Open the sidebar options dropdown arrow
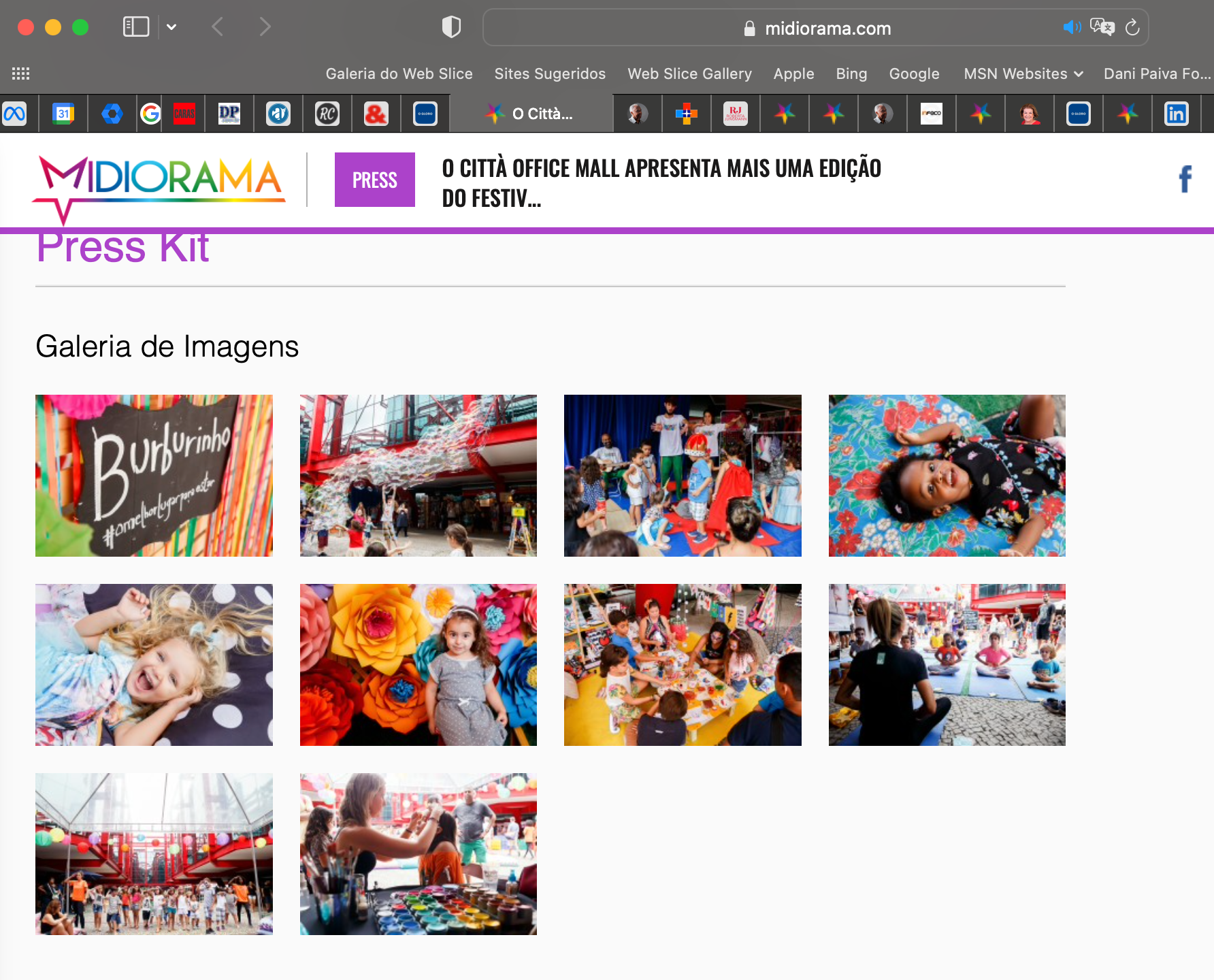Image resolution: width=1214 pixels, height=980 pixels. pyautogui.click(x=171, y=27)
